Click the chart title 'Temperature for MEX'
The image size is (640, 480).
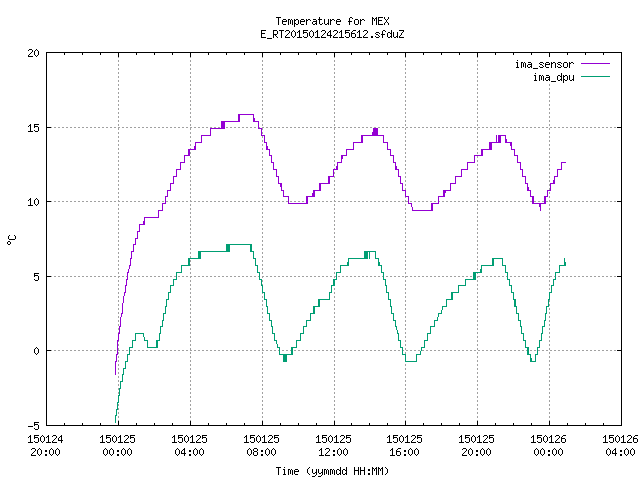coord(332,21)
